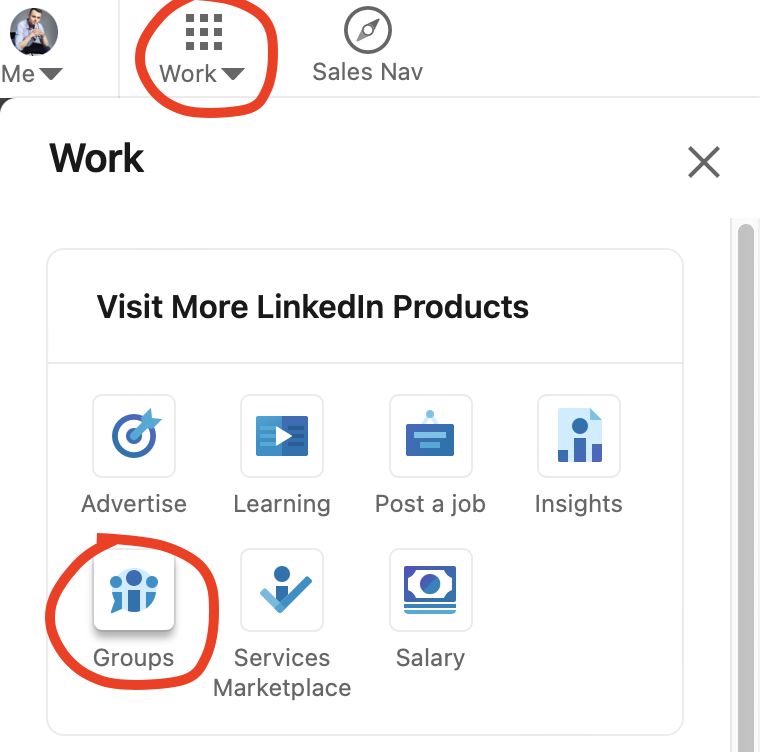Open the Insights chart icon
Screen dimensions: 760x752
click(x=578, y=436)
